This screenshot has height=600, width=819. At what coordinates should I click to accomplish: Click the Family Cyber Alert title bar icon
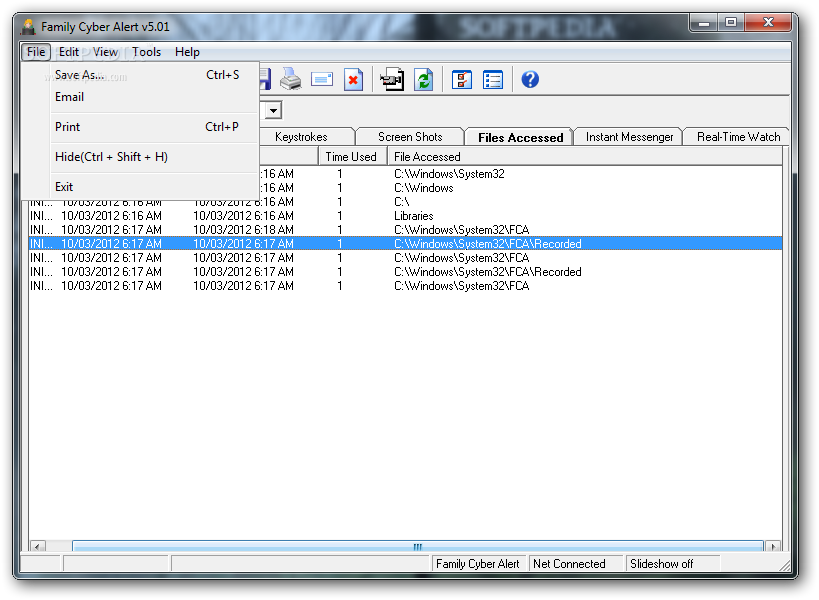(29, 26)
